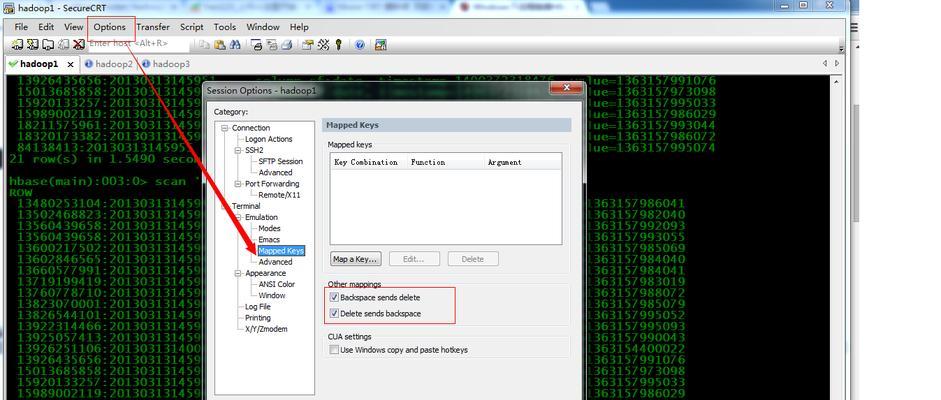Select Advanced under Emulation in the tree
Viewport: 941px width, 400px height.
pos(275,262)
